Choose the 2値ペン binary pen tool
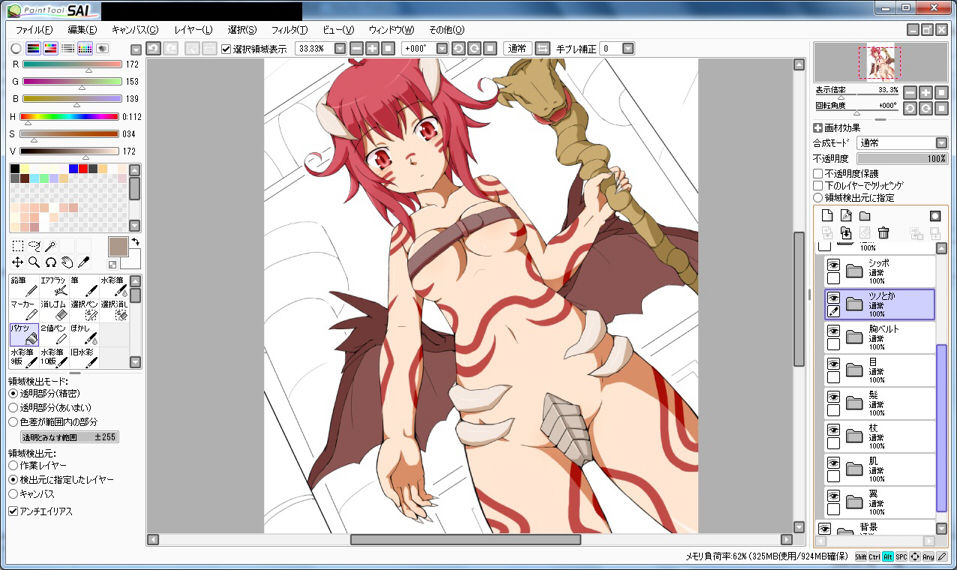This screenshot has width=957, height=570. tap(54, 334)
